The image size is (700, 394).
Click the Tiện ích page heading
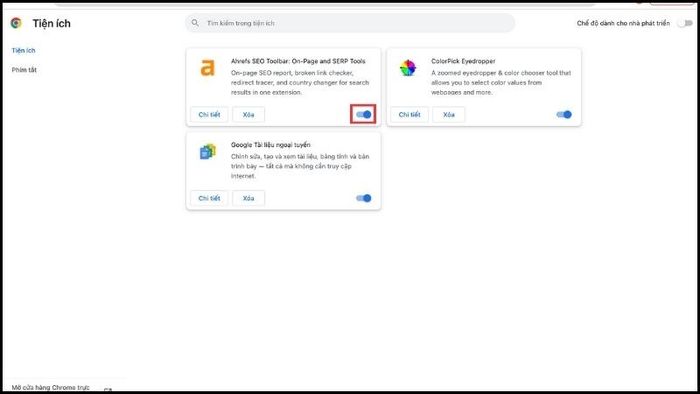[51, 23]
